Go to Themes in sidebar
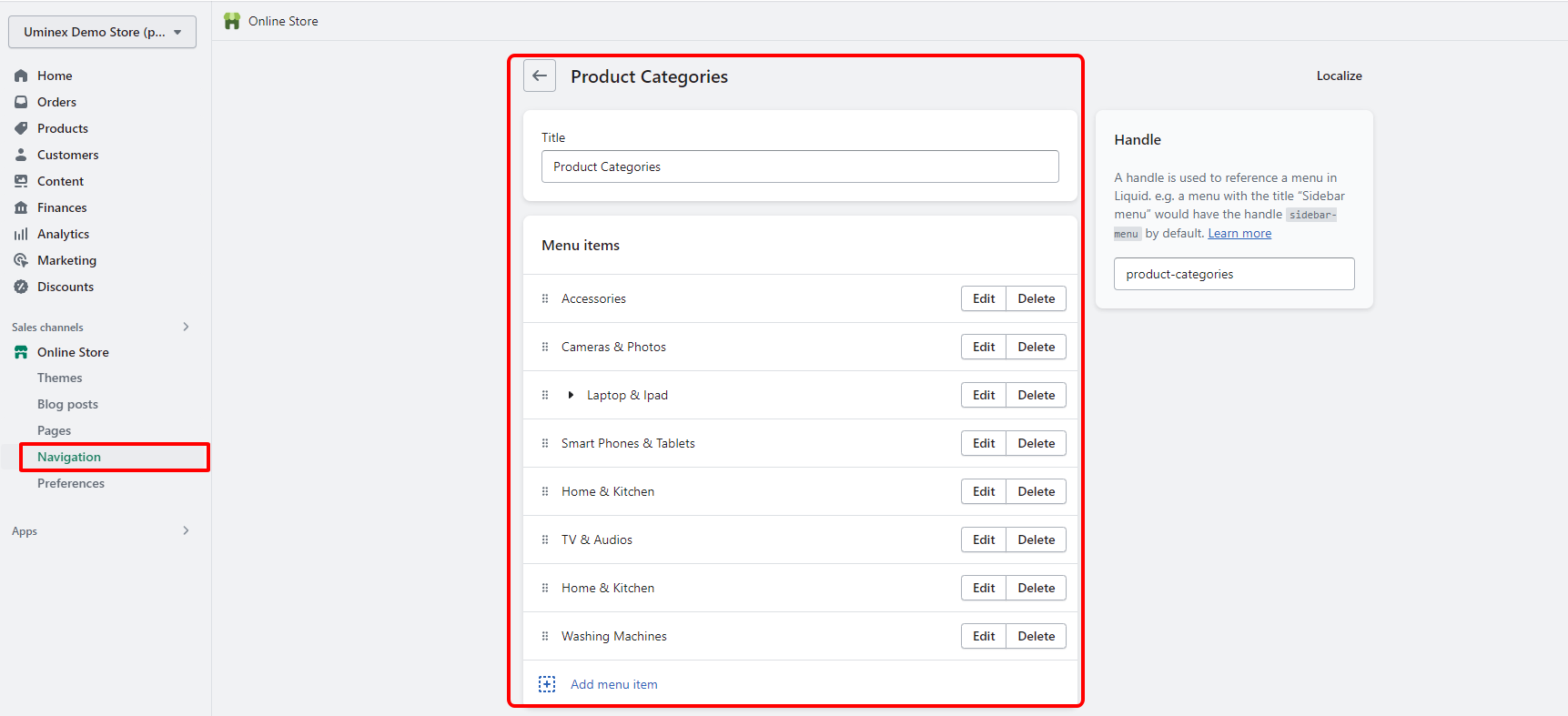This screenshot has height=716, width=1568. click(x=60, y=378)
